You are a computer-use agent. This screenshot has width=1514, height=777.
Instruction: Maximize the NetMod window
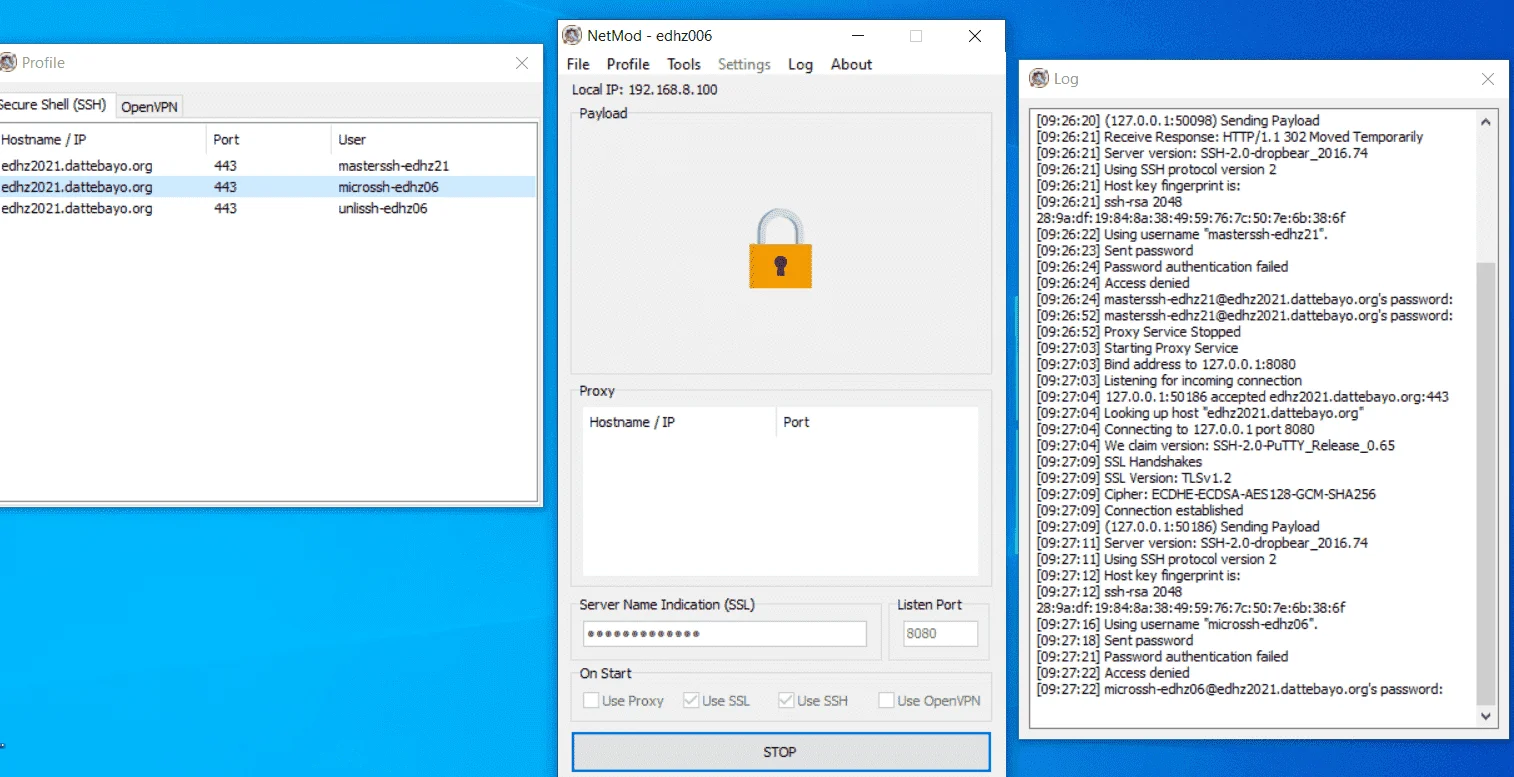click(916, 36)
